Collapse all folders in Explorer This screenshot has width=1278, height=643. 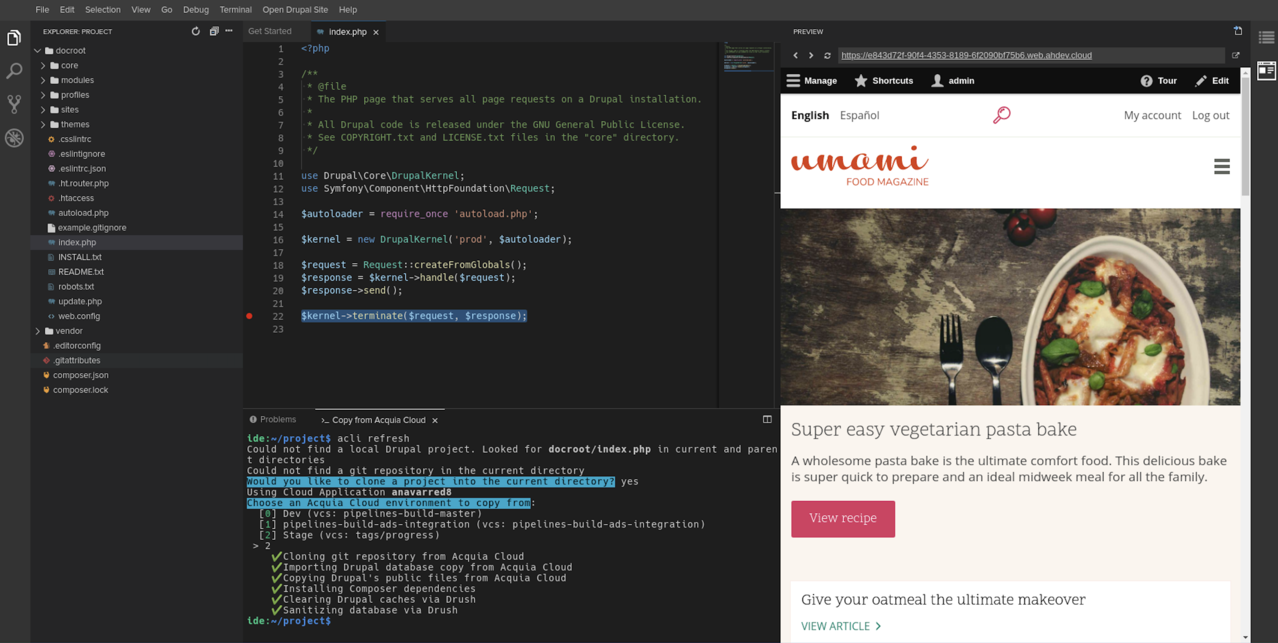click(x=213, y=31)
